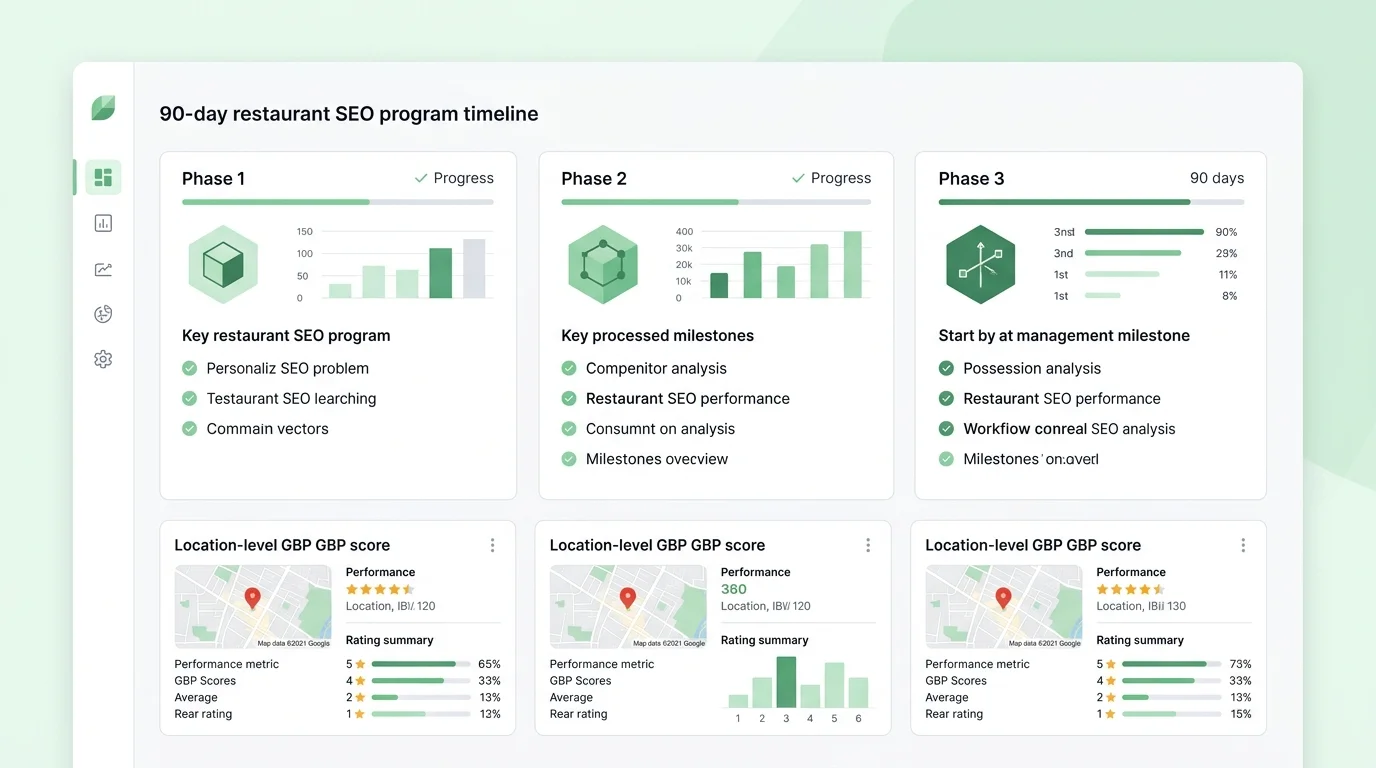
Task: Toggle Compenitor analysis check
Action: point(569,368)
